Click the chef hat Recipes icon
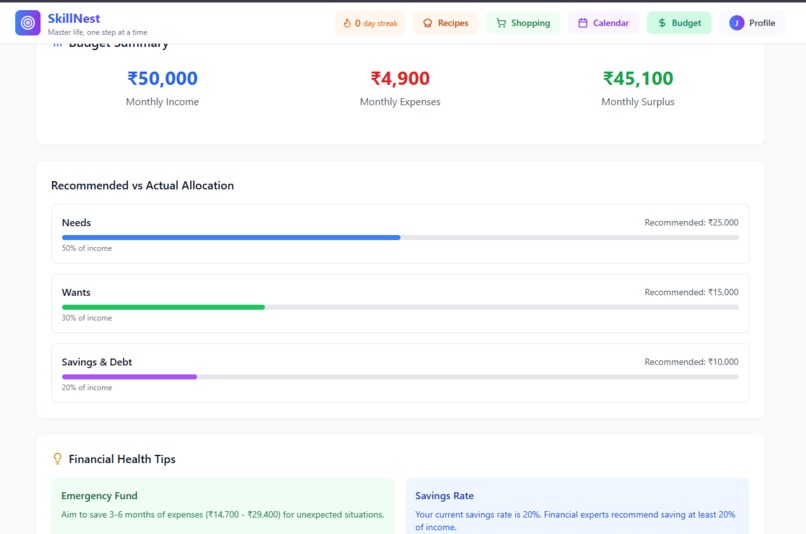806x534 pixels. coord(427,23)
